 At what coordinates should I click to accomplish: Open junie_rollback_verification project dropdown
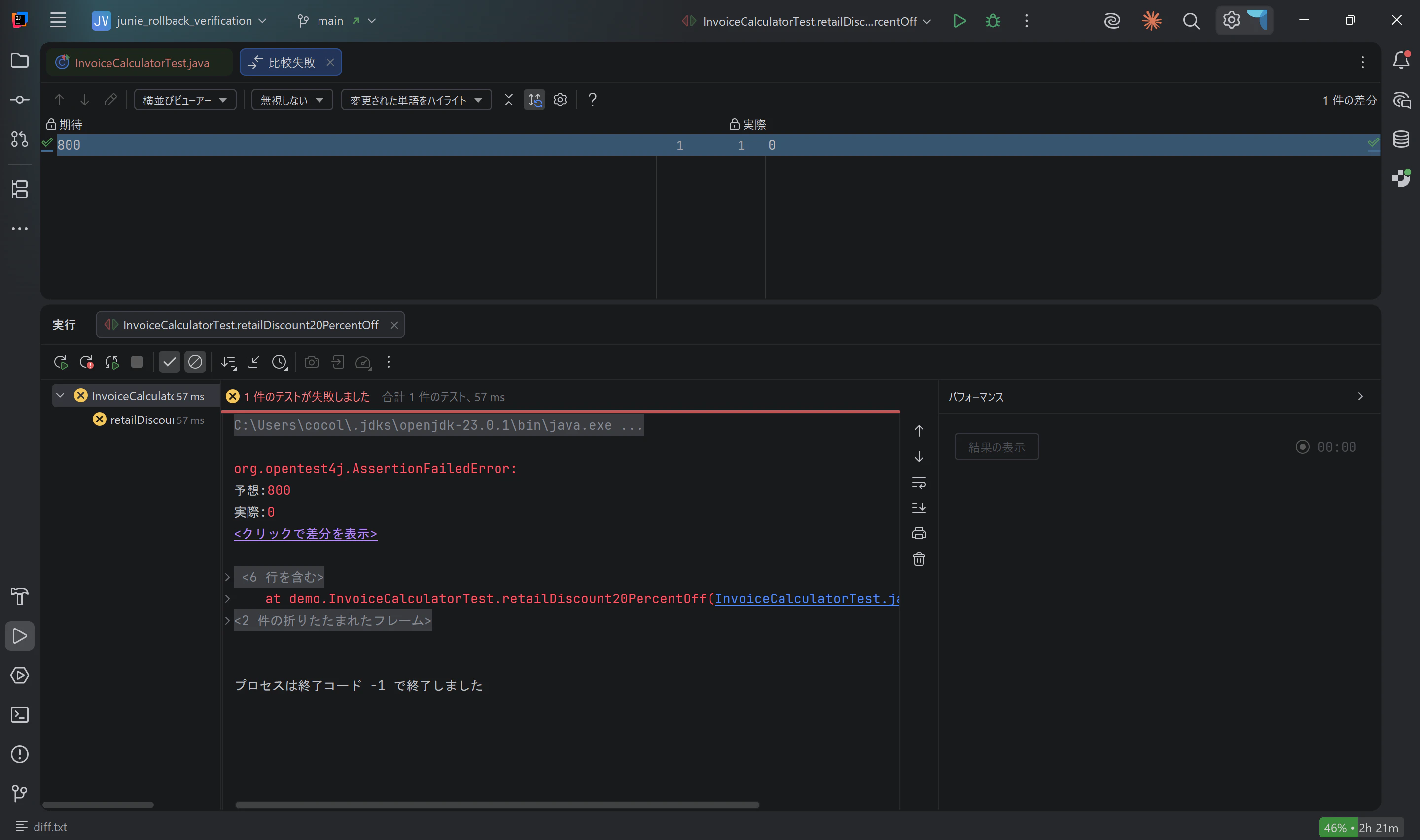click(x=179, y=20)
